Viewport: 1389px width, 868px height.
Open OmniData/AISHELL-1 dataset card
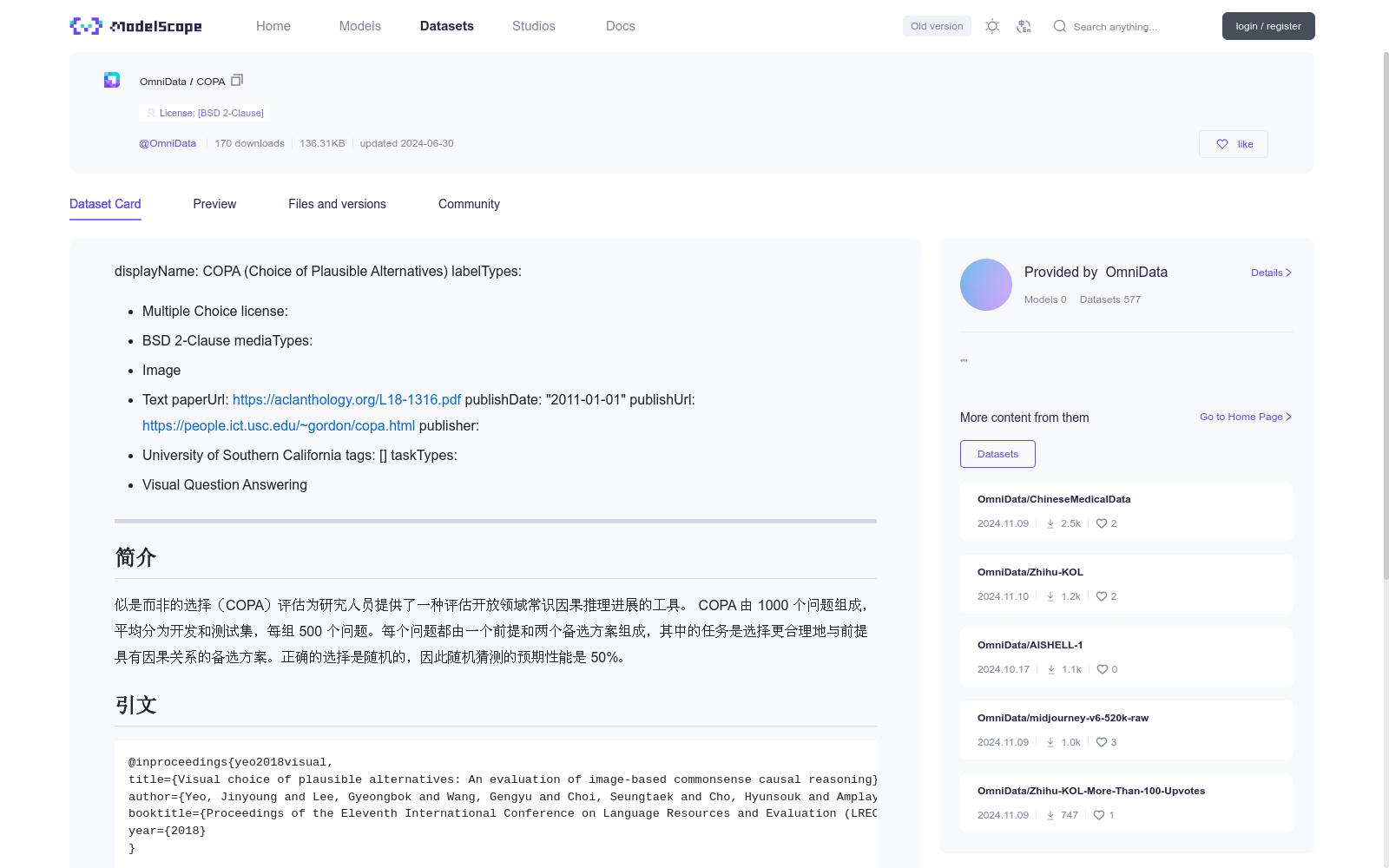[x=1127, y=657]
